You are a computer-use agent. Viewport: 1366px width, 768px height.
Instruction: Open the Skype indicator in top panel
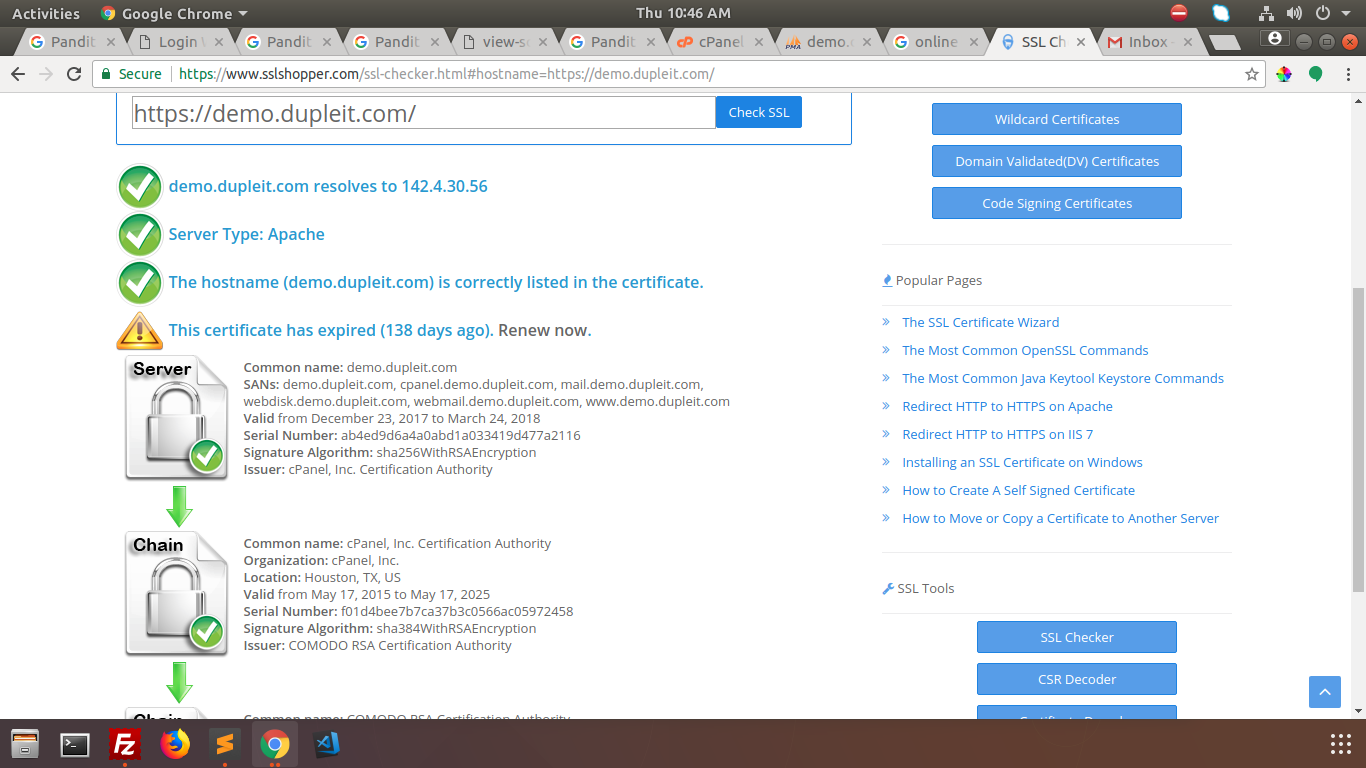coord(1221,13)
